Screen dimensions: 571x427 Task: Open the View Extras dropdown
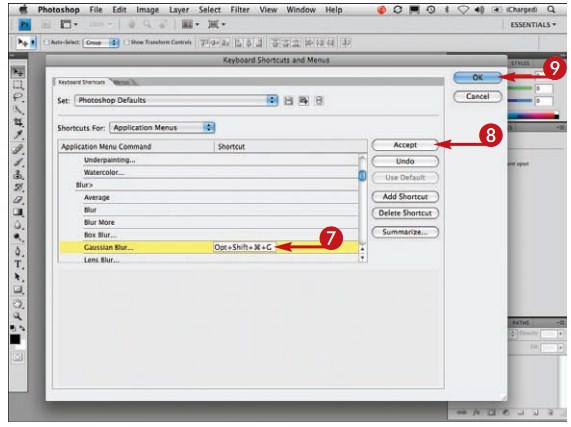click(69, 24)
